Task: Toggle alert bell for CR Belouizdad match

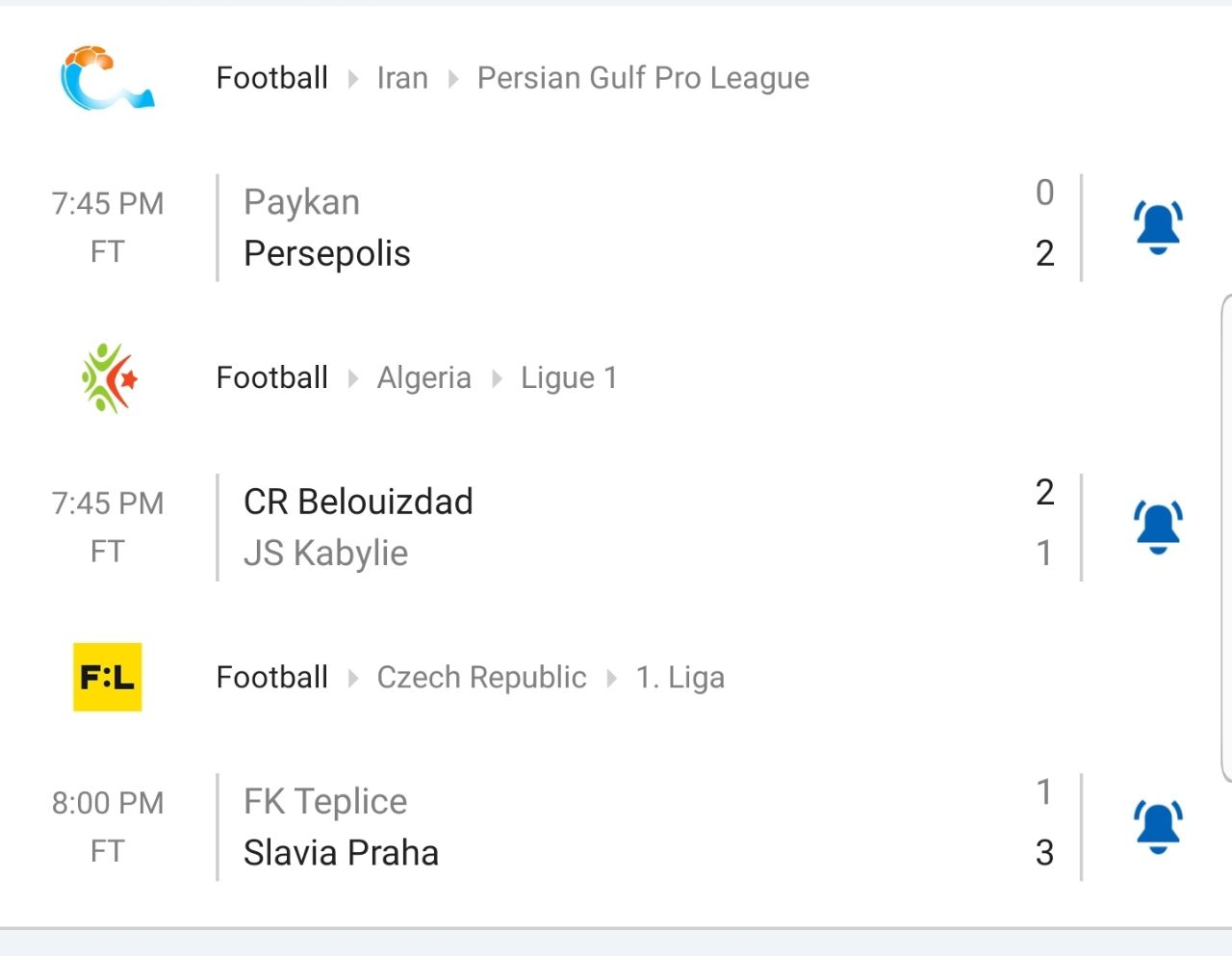Action: 1158,528
